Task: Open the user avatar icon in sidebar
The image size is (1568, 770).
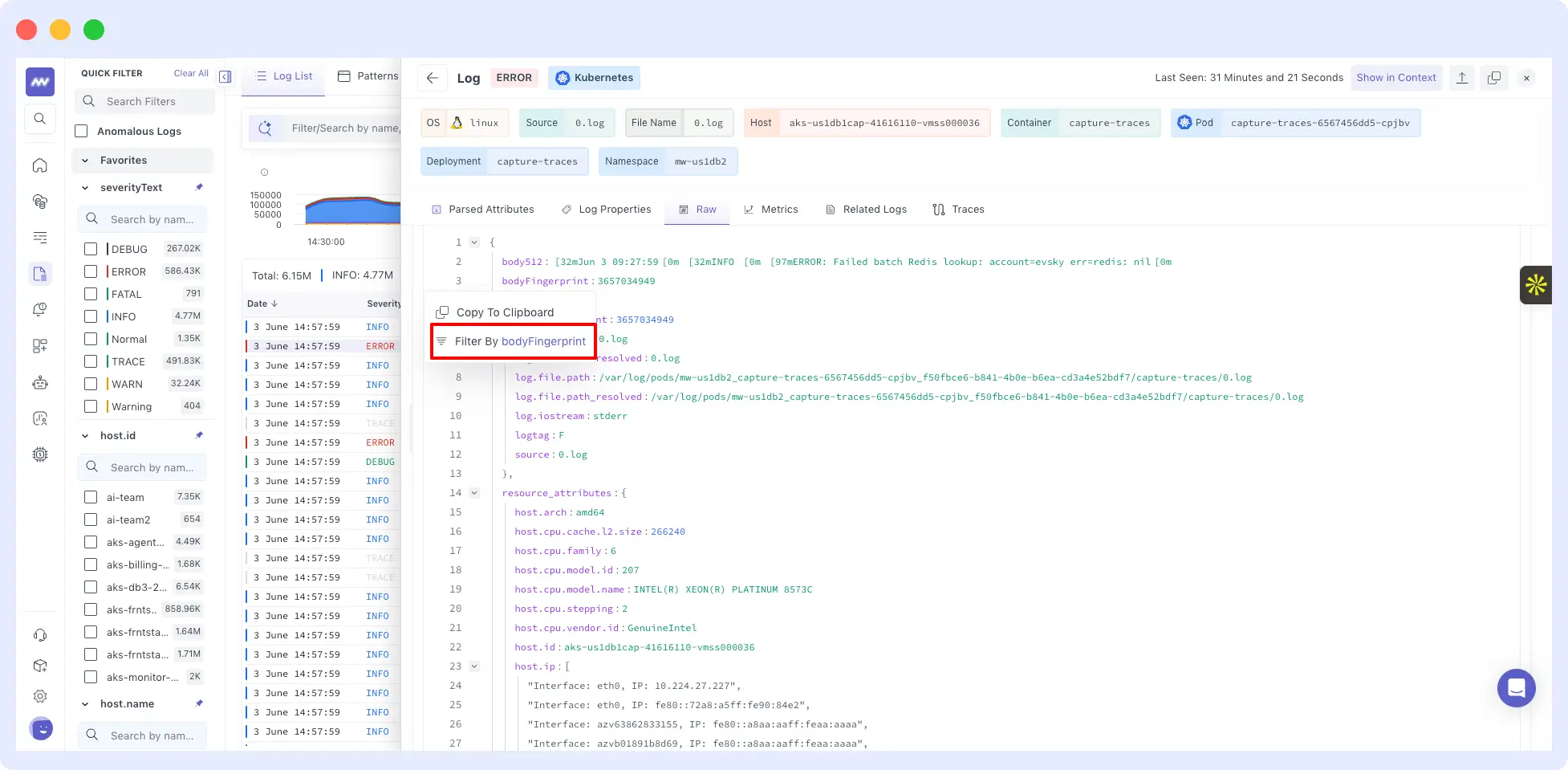Action: (41, 728)
